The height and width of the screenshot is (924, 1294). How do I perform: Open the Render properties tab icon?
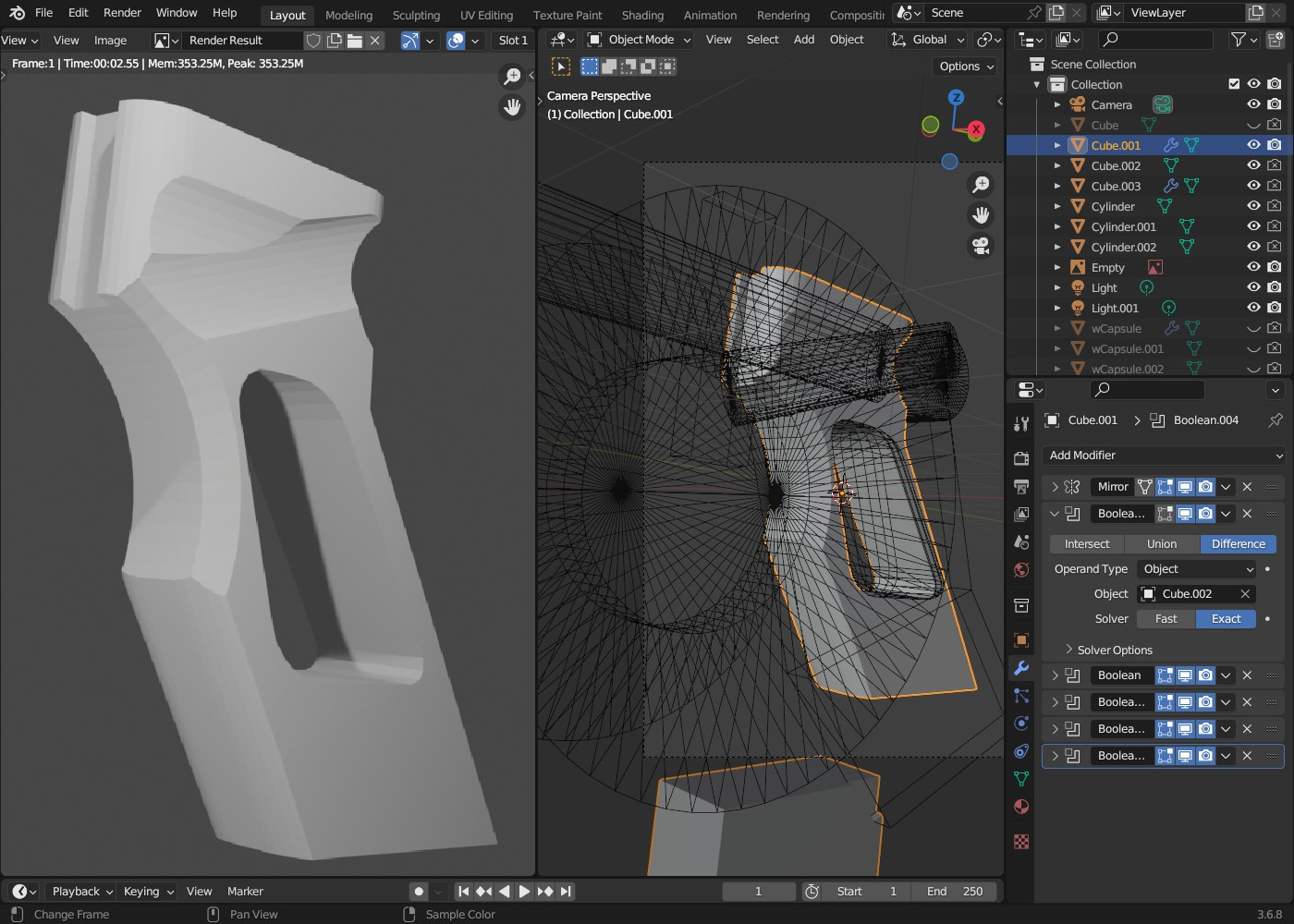coord(1021,458)
